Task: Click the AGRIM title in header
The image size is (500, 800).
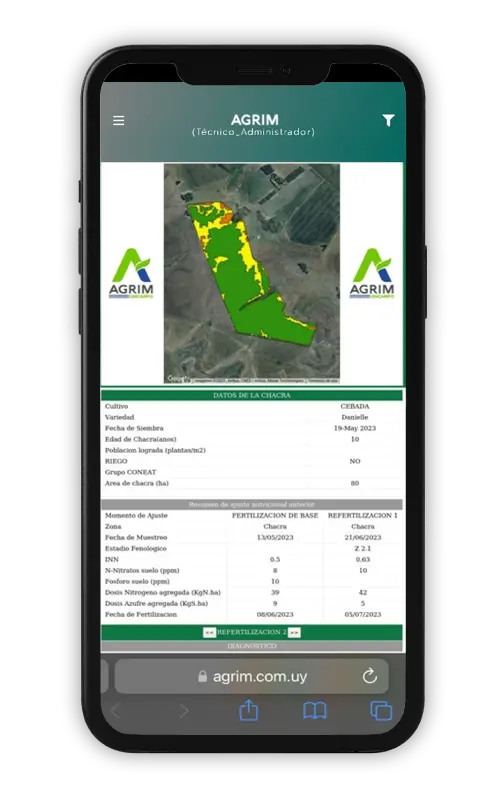Action: coord(255,120)
